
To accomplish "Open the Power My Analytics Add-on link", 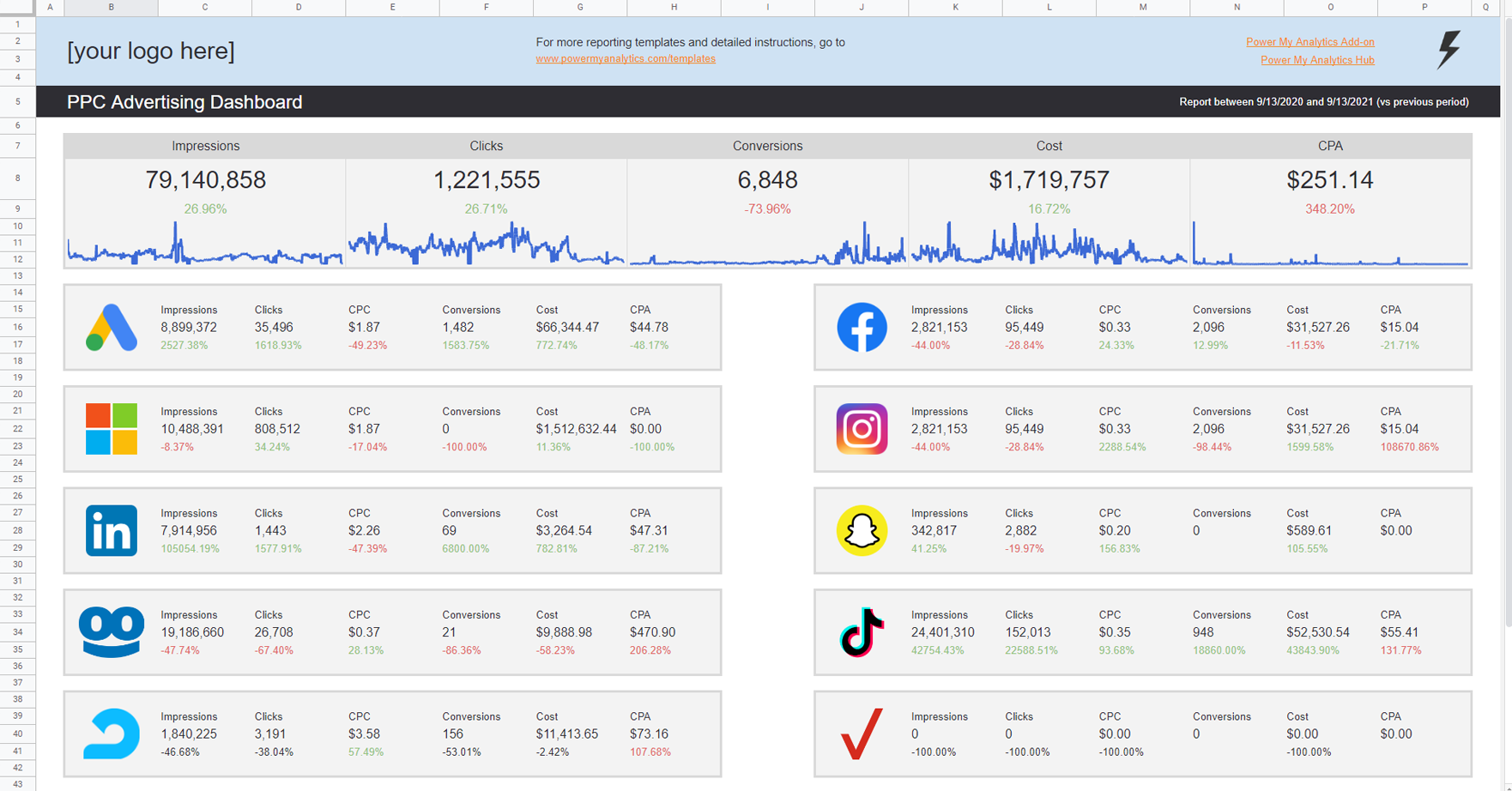I will 1310,42.
